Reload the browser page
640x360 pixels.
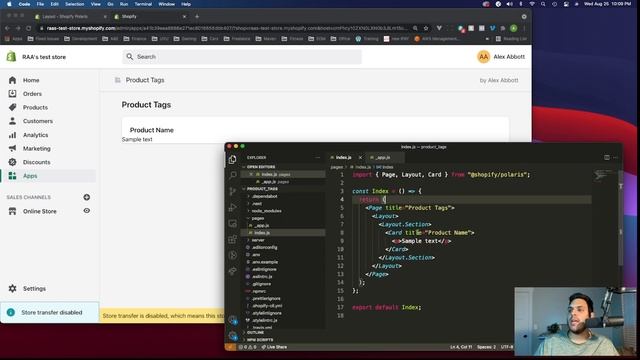pos(28,28)
